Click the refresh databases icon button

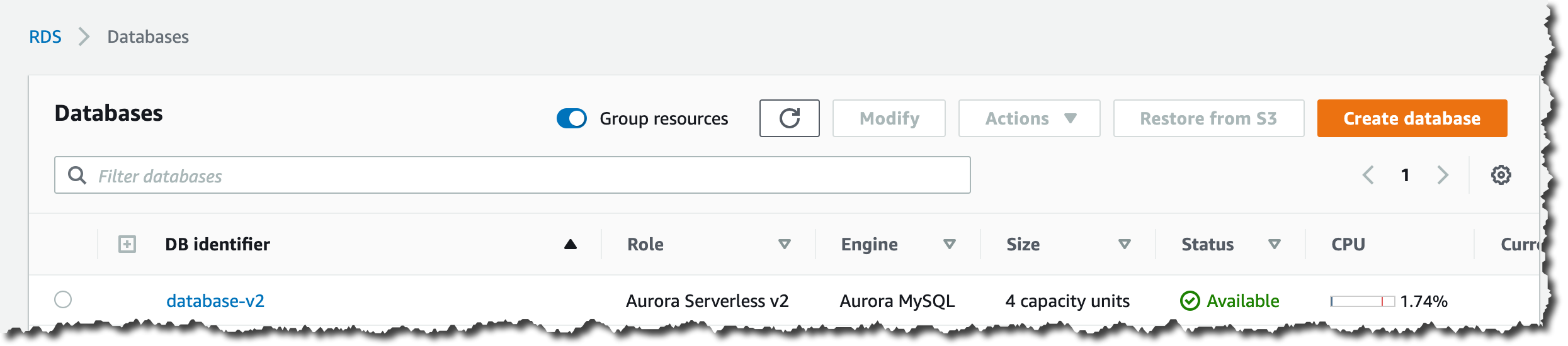(x=789, y=118)
